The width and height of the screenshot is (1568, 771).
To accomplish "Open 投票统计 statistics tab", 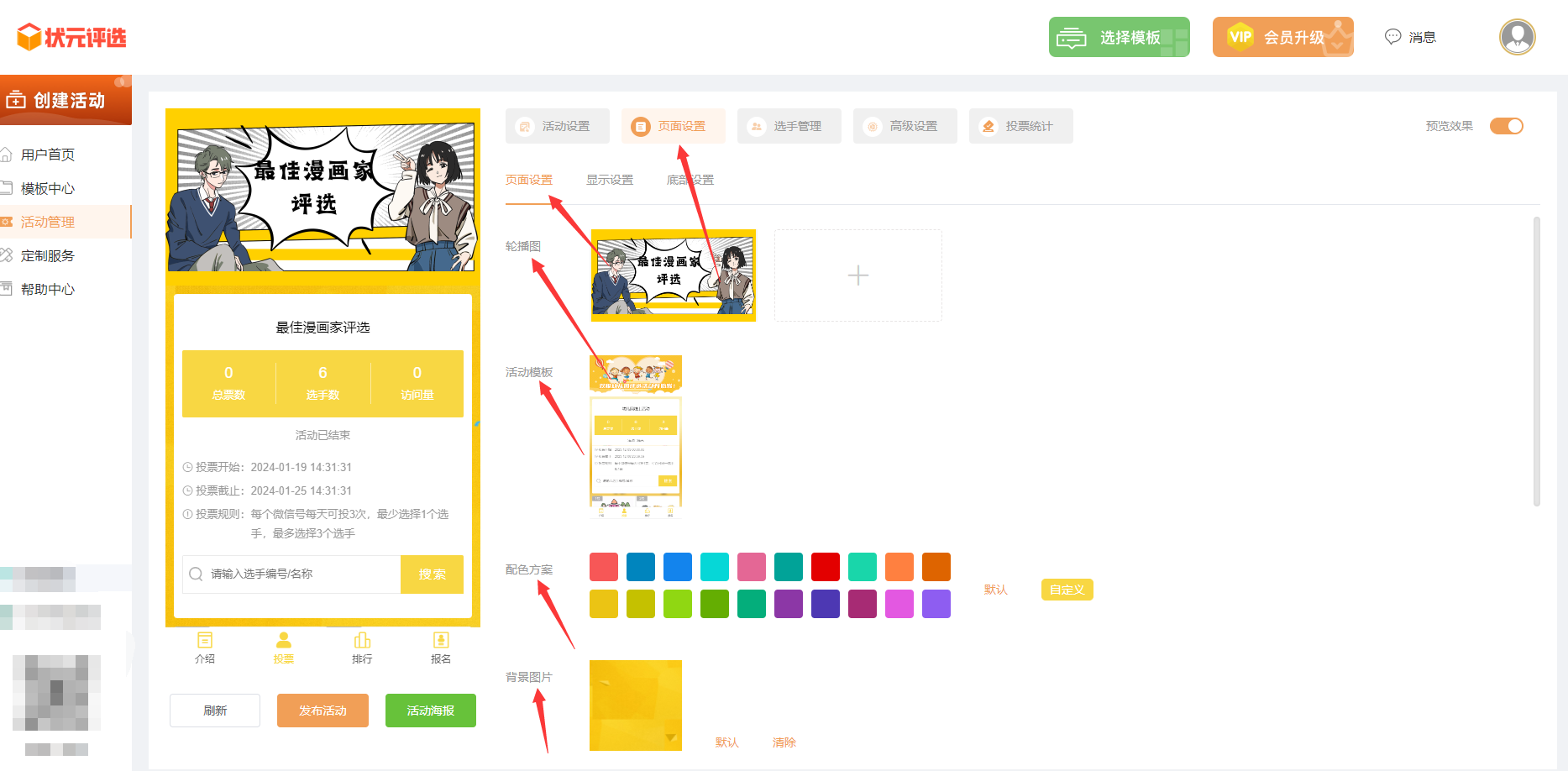I will click(1020, 126).
